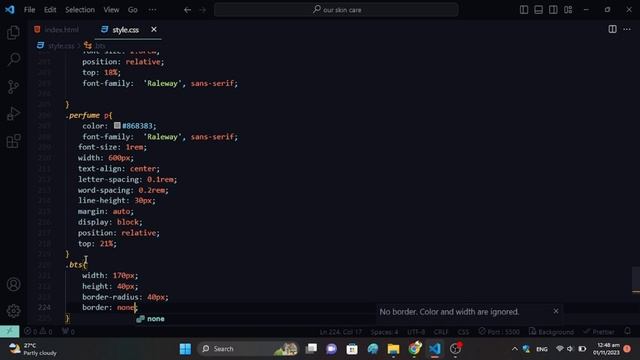The image size is (640, 360).
Task: Click the minimap scroll slider
Action: (x=636, y=280)
